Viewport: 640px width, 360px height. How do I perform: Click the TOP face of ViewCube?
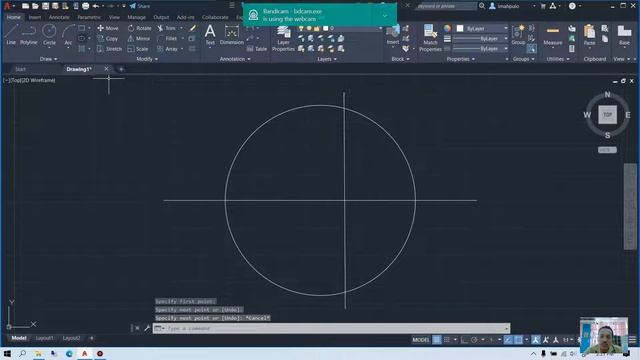click(607, 115)
